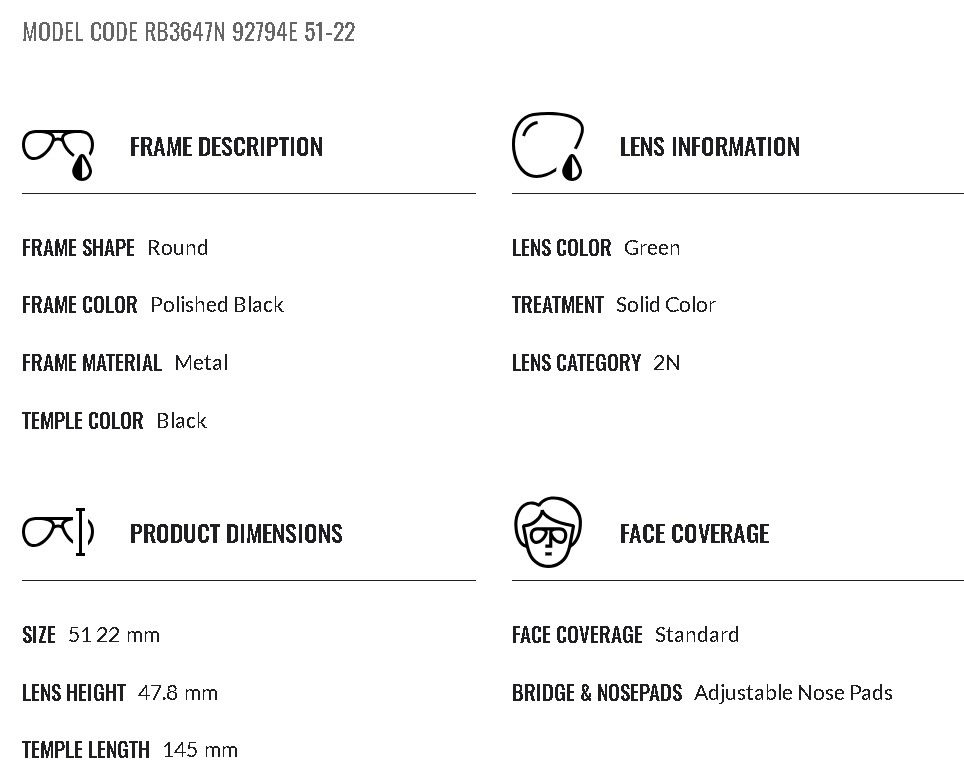
Task: Click the Frame Shape value Round
Action: pyautogui.click(x=178, y=248)
